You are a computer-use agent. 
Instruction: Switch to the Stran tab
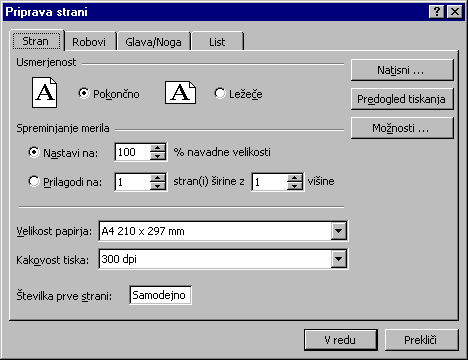tap(36, 41)
